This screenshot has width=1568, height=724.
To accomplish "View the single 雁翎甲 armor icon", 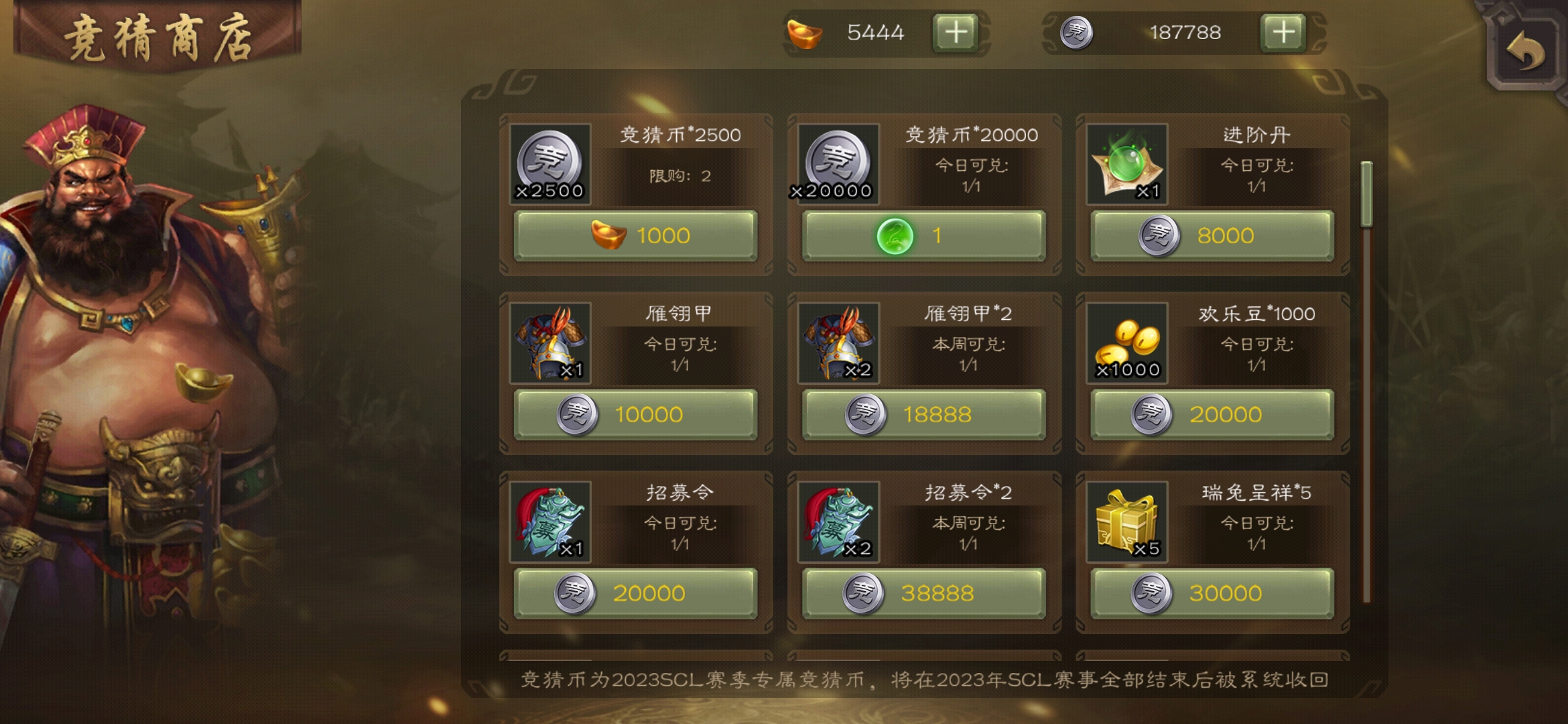I will 550,343.
